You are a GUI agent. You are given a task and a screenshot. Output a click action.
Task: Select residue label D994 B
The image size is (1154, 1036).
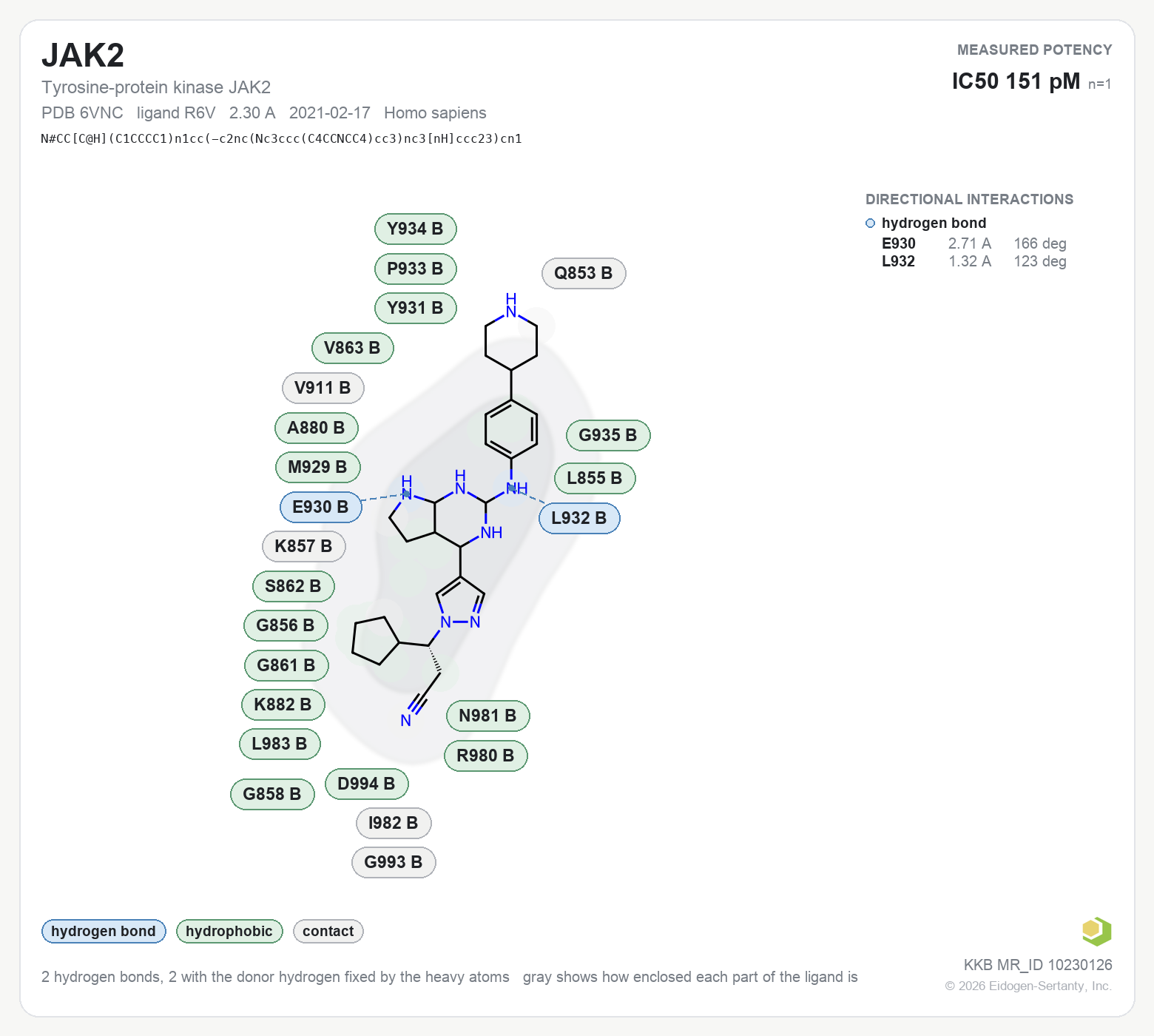(x=366, y=784)
